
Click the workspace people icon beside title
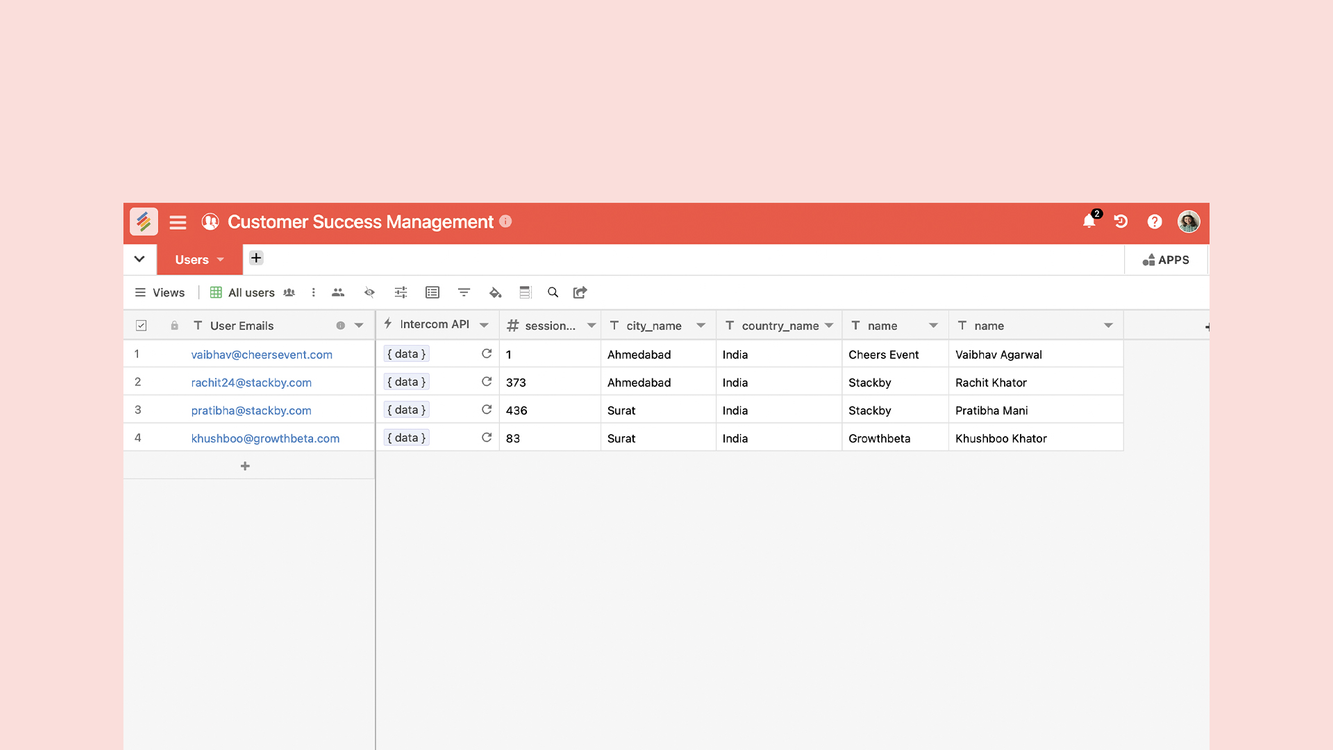tap(210, 222)
